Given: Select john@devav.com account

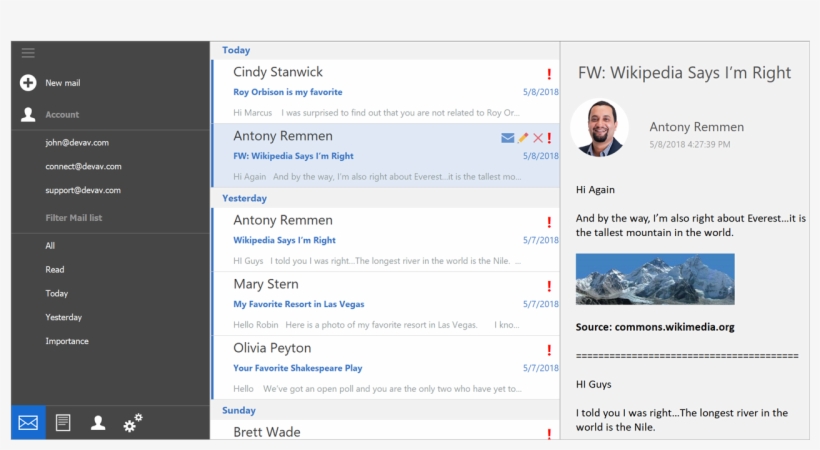Looking at the screenshot, I should click(x=77, y=142).
